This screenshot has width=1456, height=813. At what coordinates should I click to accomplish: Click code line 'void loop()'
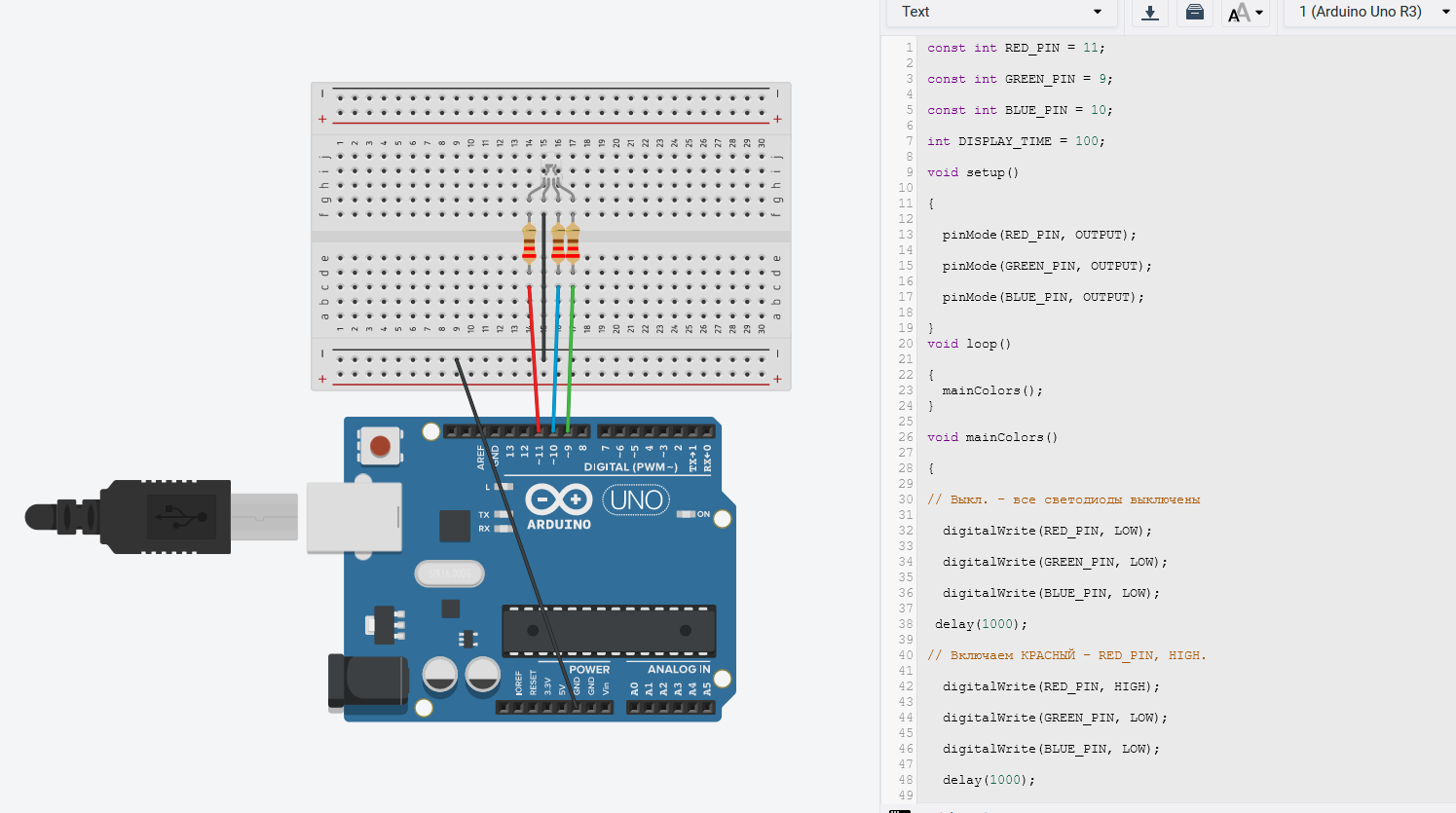click(x=969, y=344)
